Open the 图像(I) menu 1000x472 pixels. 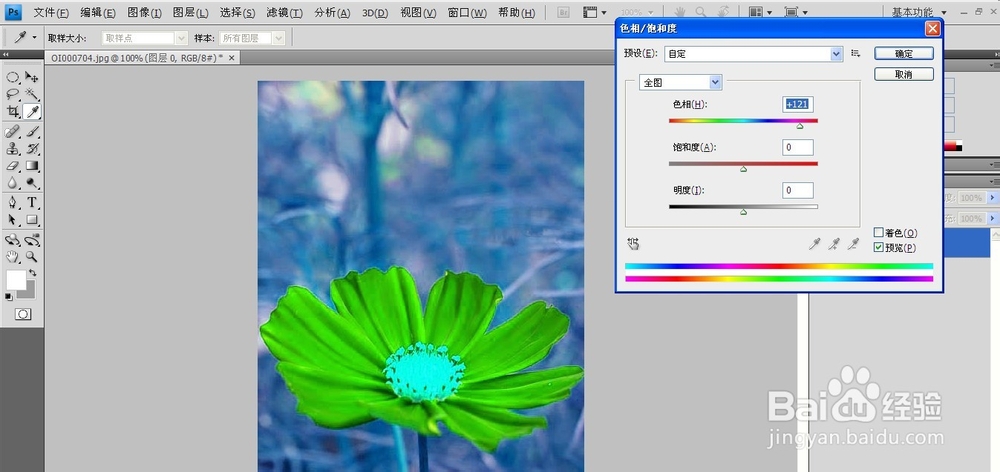pos(144,13)
